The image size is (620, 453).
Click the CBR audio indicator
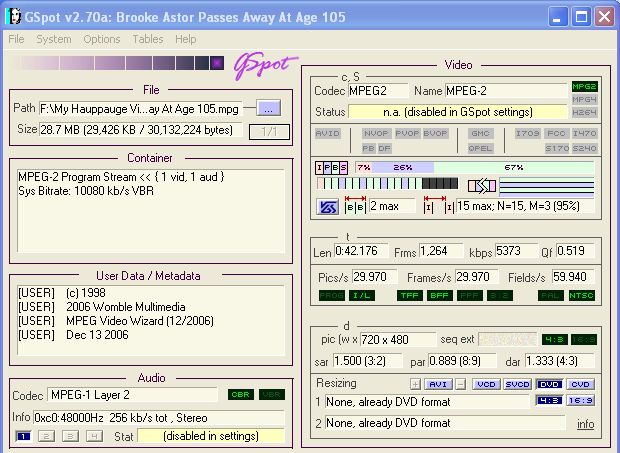pyautogui.click(x=241, y=394)
